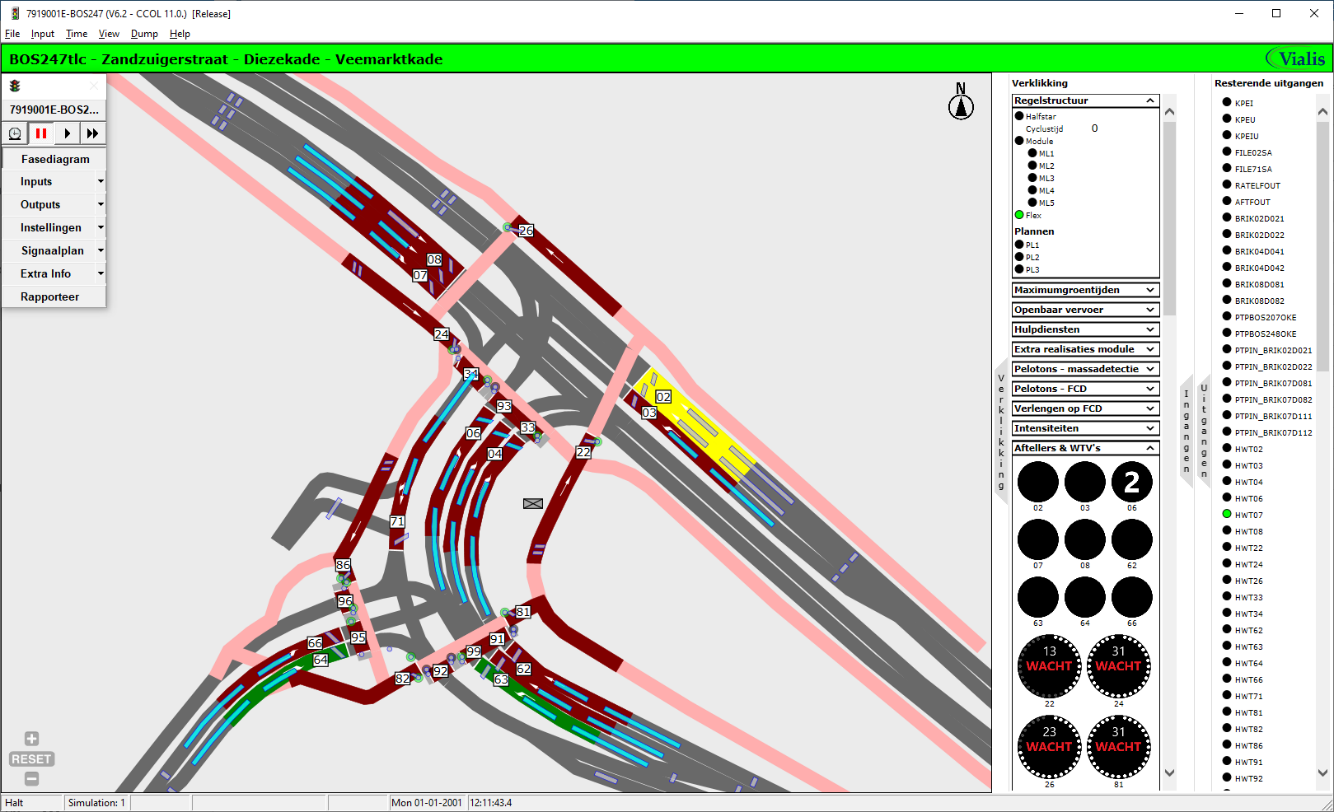1334x812 pixels.
Task: Open the Fasediagram view
Action: [55, 159]
